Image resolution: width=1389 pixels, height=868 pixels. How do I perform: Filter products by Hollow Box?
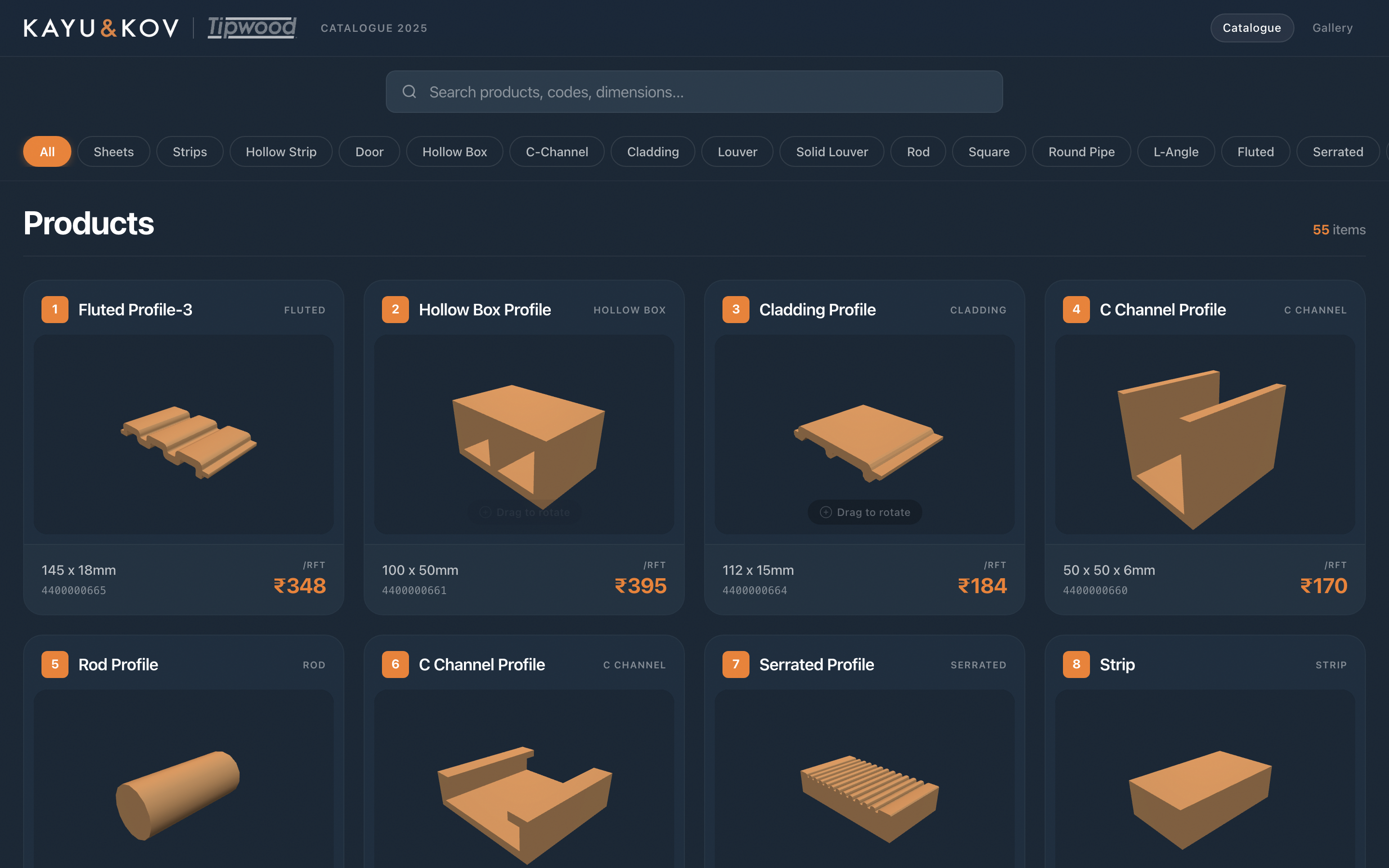pyautogui.click(x=455, y=151)
